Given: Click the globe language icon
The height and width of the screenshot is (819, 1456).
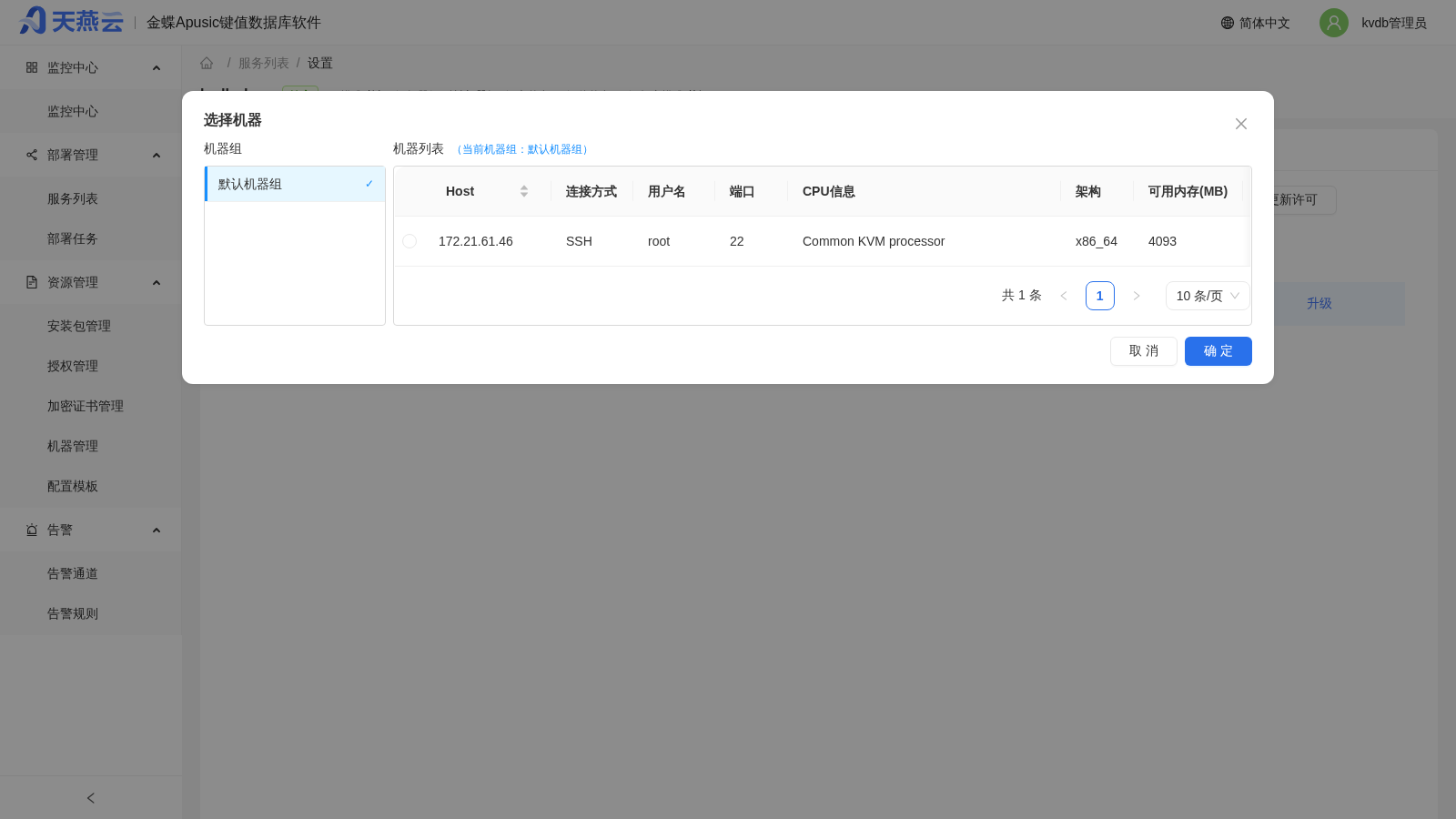Looking at the screenshot, I should pyautogui.click(x=1228, y=23).
